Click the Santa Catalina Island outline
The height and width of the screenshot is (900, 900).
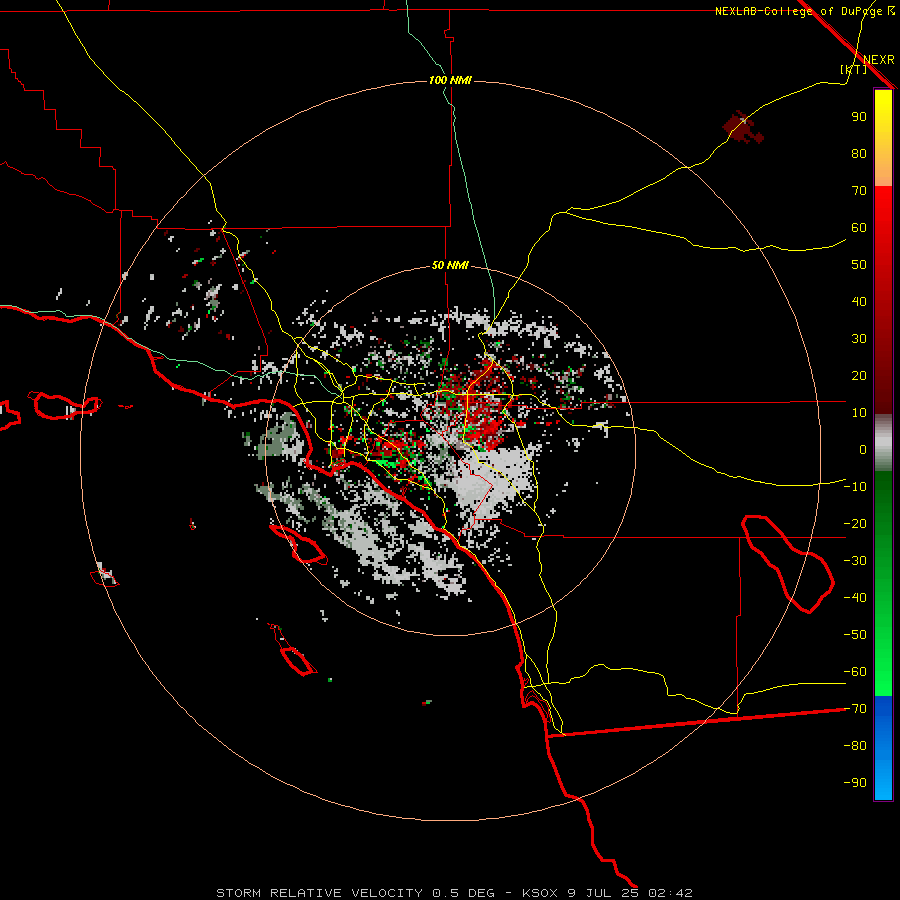tap(298, 544)
